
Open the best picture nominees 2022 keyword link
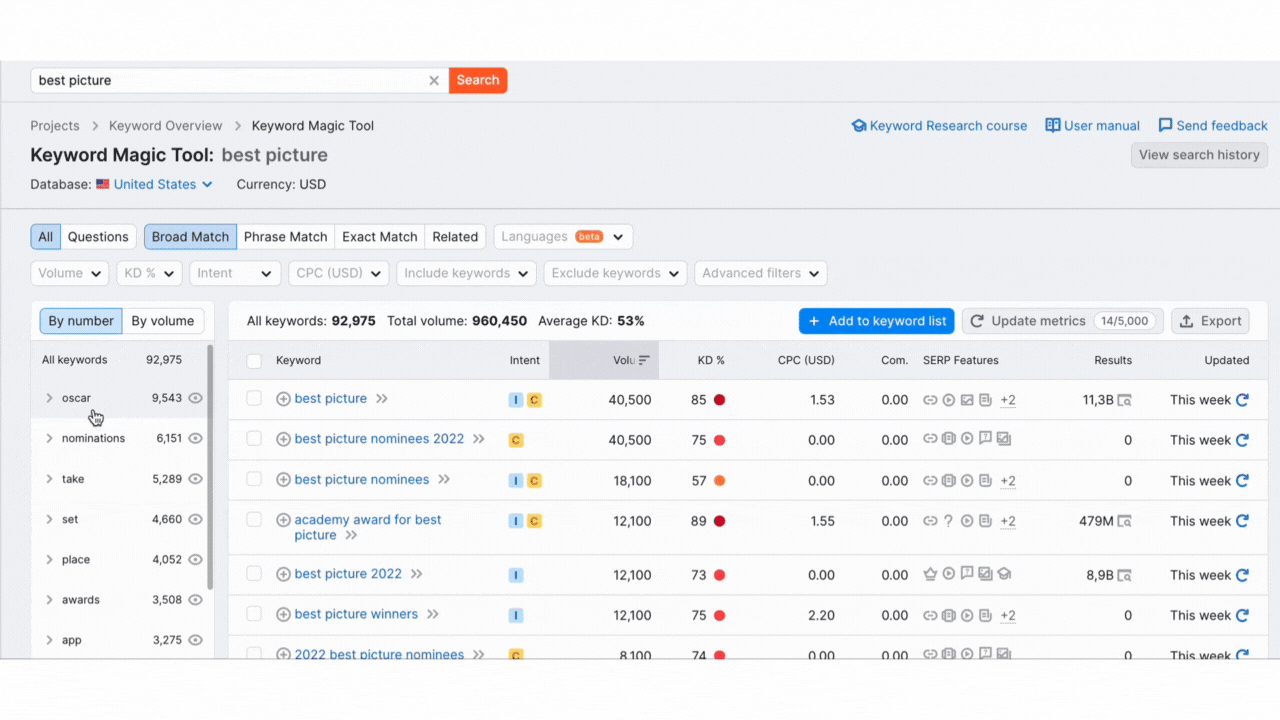379,439
